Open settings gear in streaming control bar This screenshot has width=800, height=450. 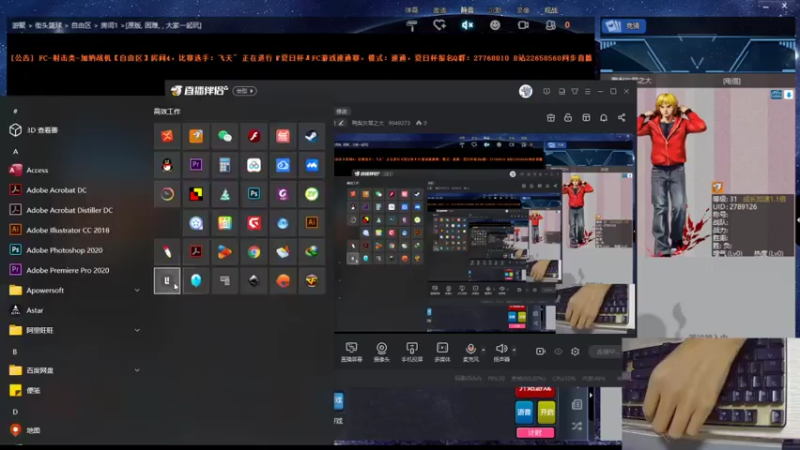(575, 352)
